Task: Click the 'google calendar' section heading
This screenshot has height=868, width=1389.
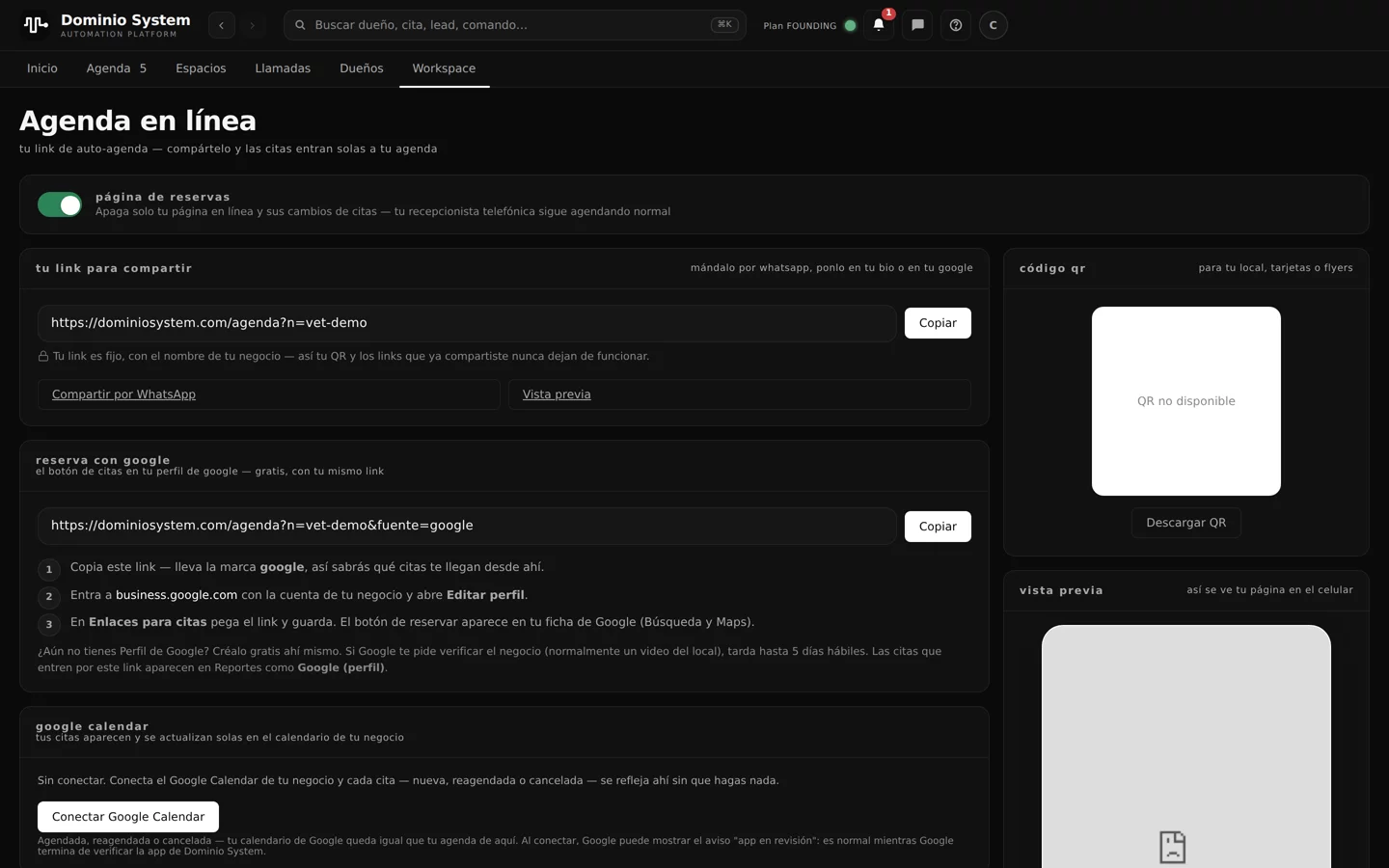Action: [93, 726]
